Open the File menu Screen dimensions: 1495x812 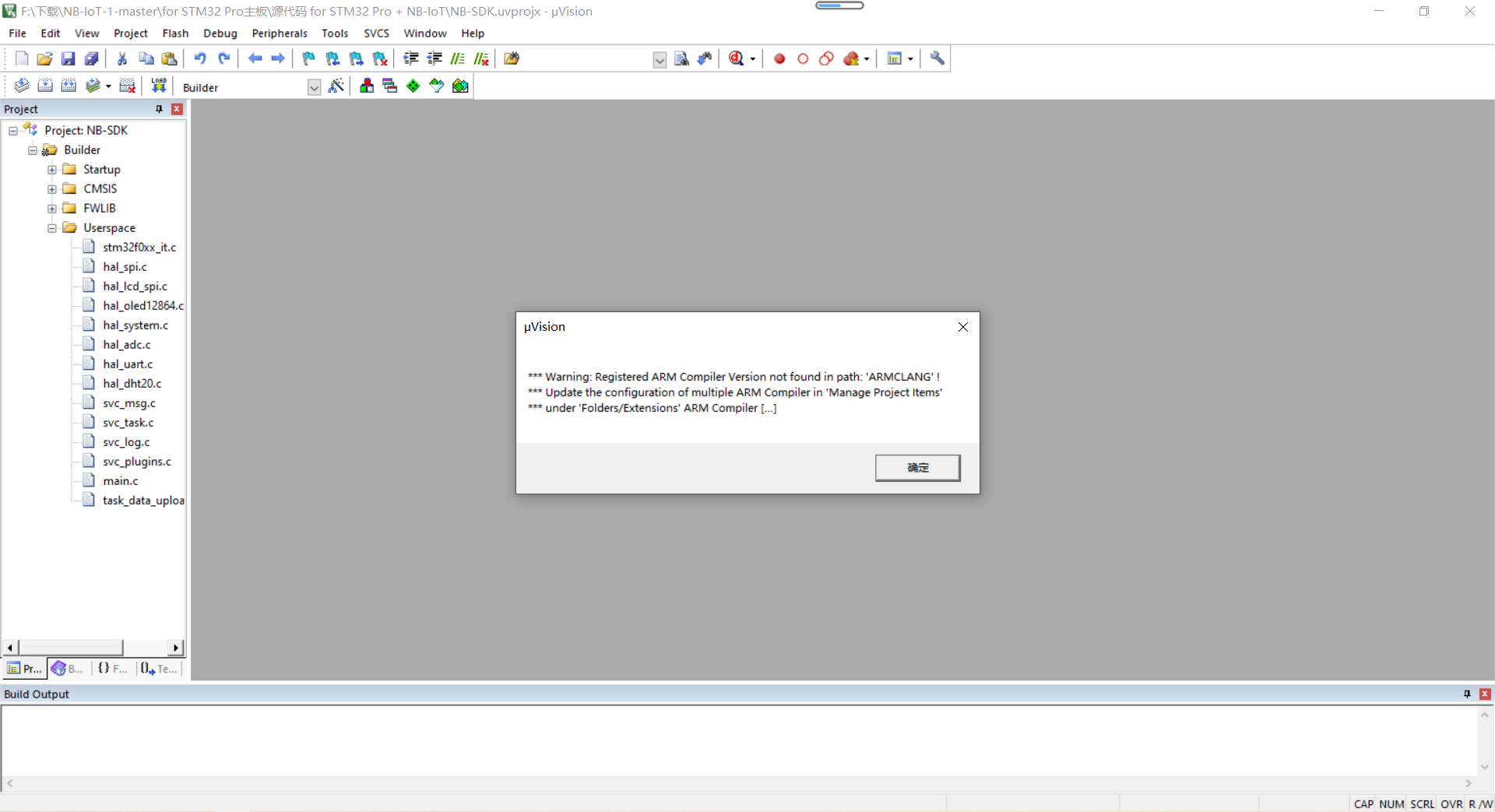17,33
